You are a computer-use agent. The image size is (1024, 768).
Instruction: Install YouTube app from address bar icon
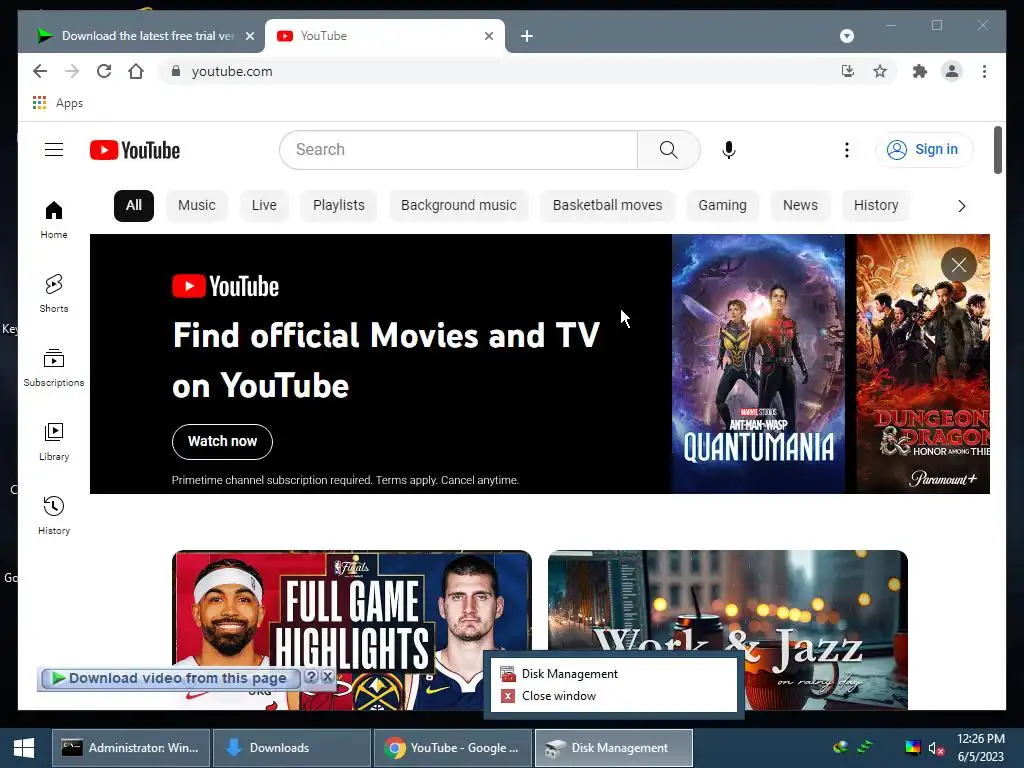pyautogui.click(x=848, y=71)
